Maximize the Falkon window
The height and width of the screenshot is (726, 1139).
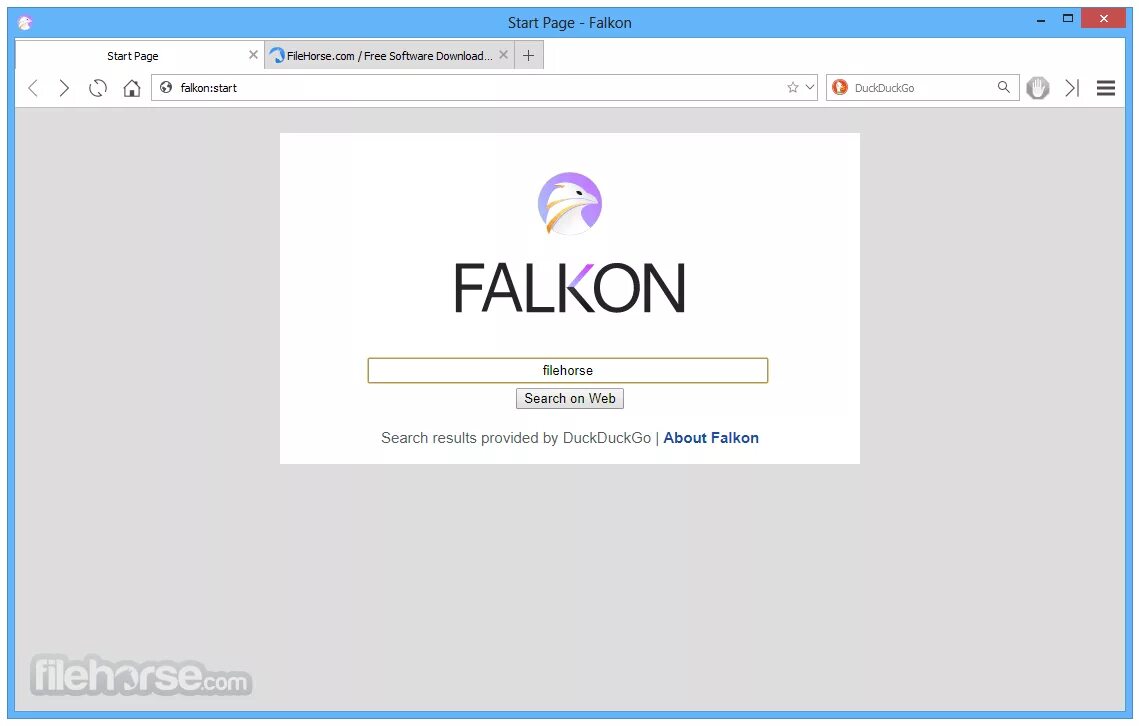(1068, 19)
